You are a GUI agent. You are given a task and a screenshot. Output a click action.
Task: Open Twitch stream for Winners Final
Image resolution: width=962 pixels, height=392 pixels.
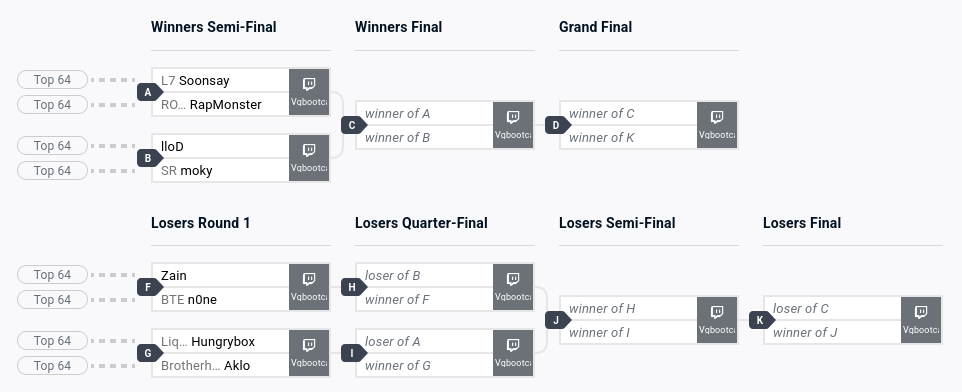pyautogui.click(x=514, y=125)
